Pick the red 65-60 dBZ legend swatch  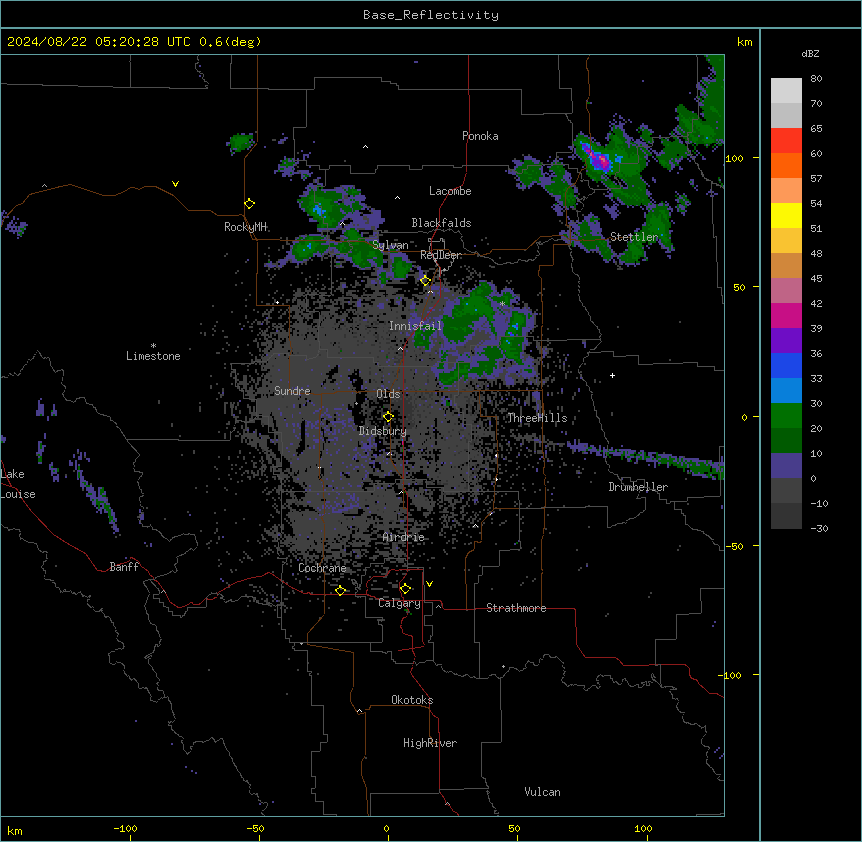[x=786, y=141]
